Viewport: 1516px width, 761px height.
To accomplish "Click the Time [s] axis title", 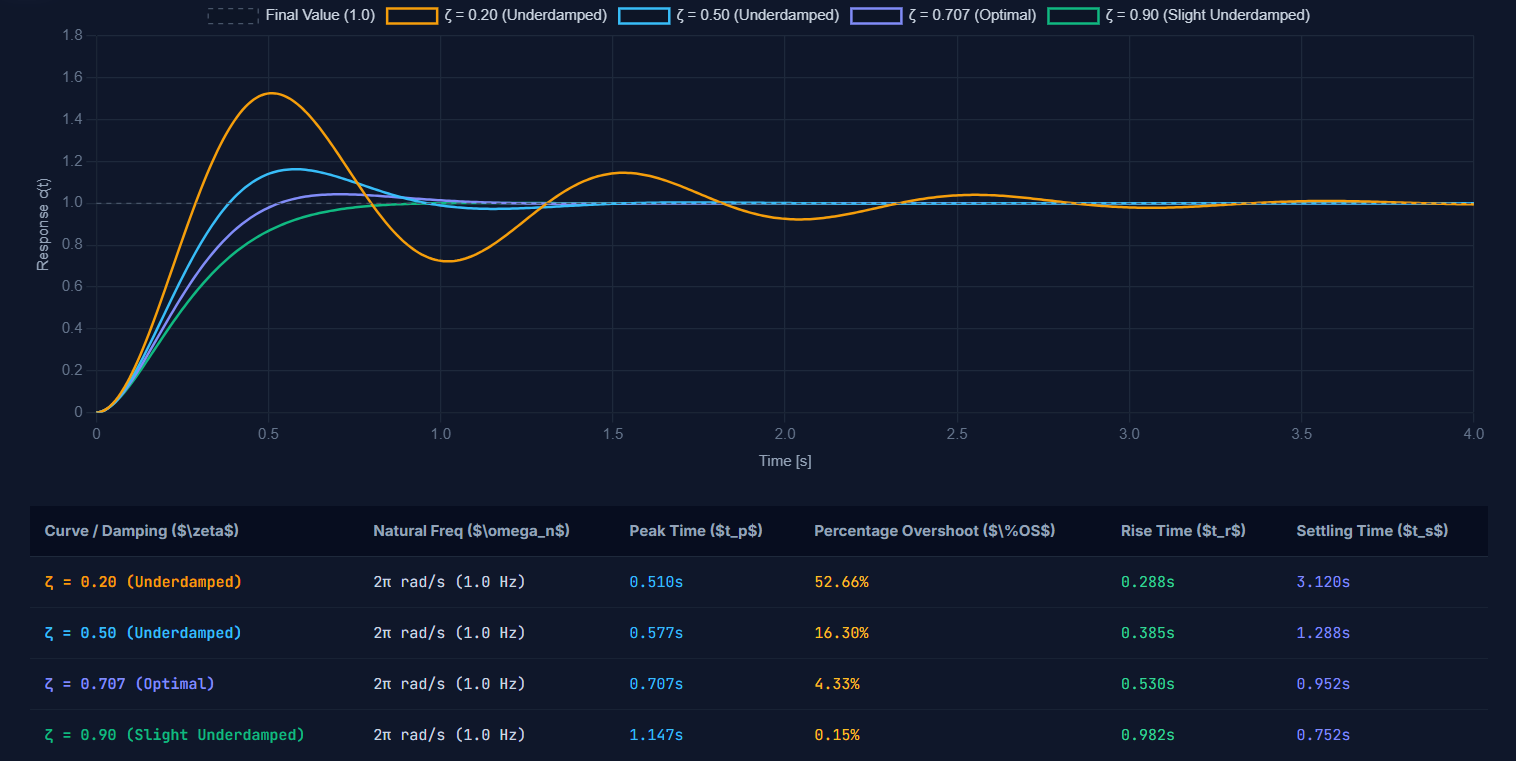I will pos(785,461).
